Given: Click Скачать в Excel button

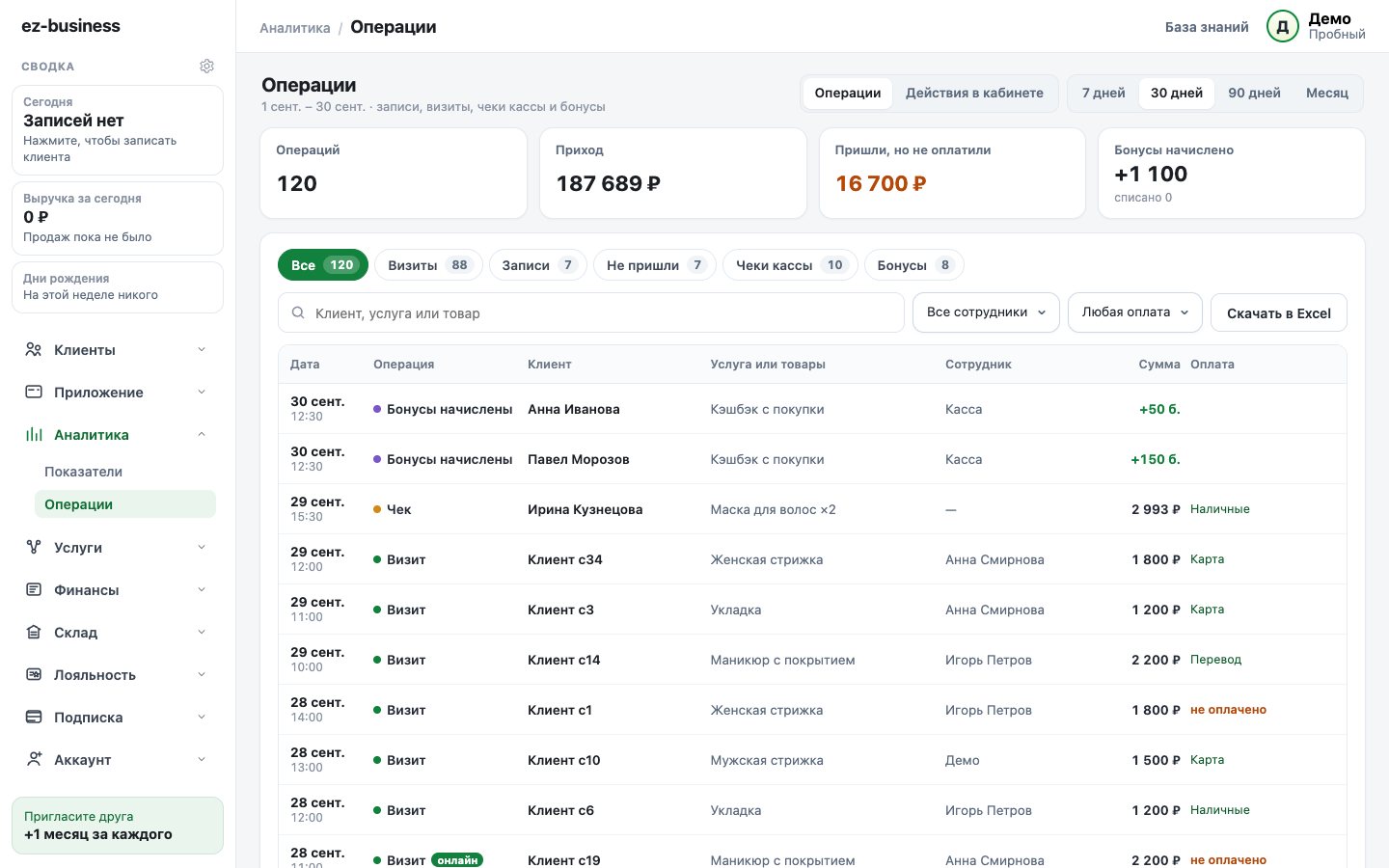Looking at the screenshot, I should [x=1278, y=313].
